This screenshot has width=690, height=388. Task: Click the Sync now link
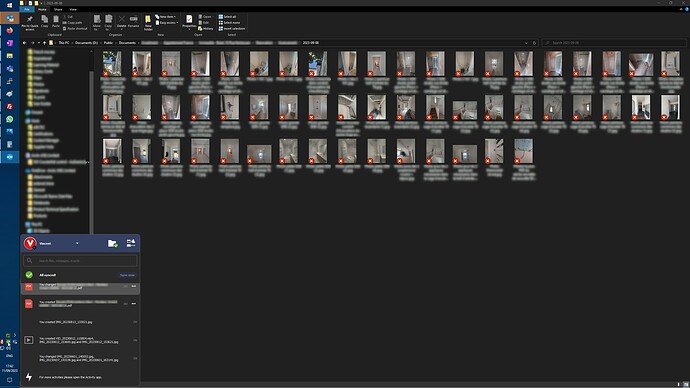pos(127,275)
